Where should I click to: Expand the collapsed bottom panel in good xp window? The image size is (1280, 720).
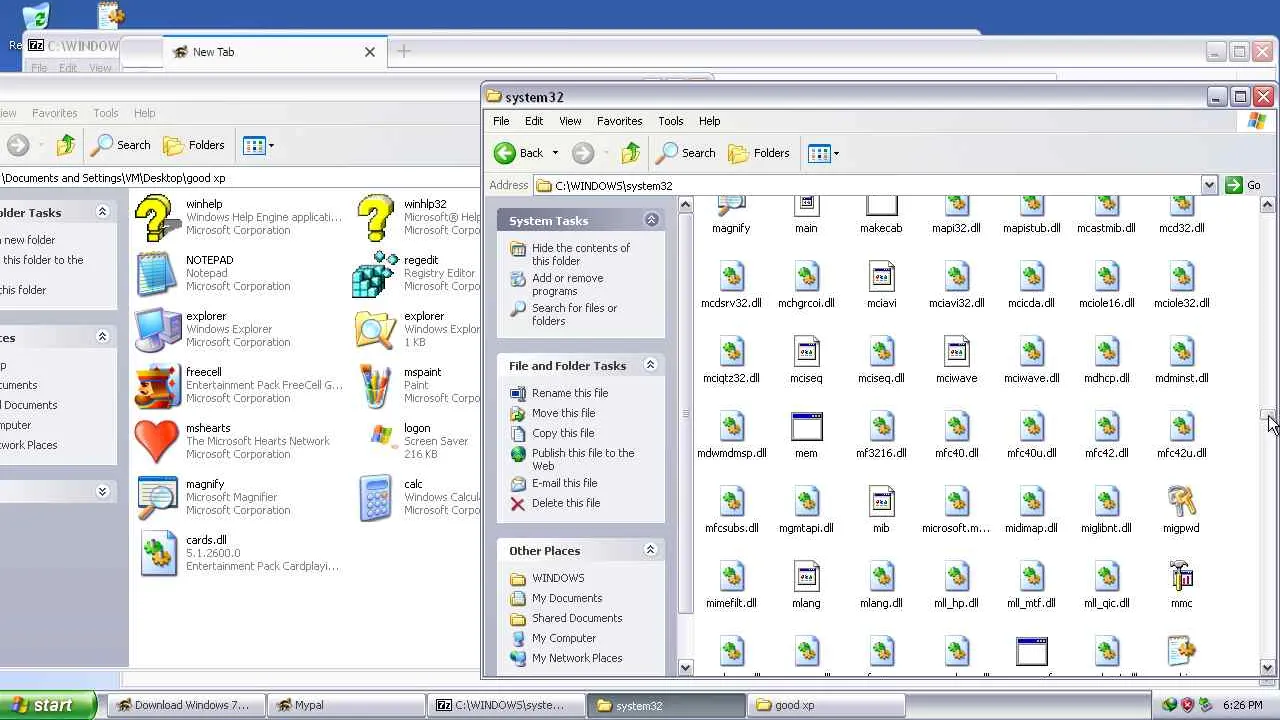102,491
